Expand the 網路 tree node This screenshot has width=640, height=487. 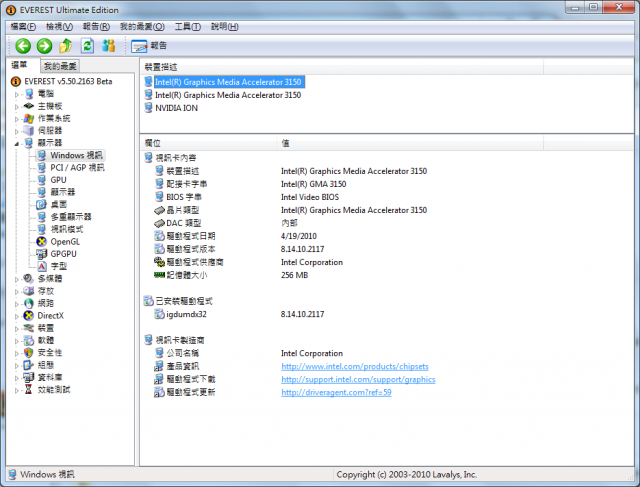(x=17, y=304)
